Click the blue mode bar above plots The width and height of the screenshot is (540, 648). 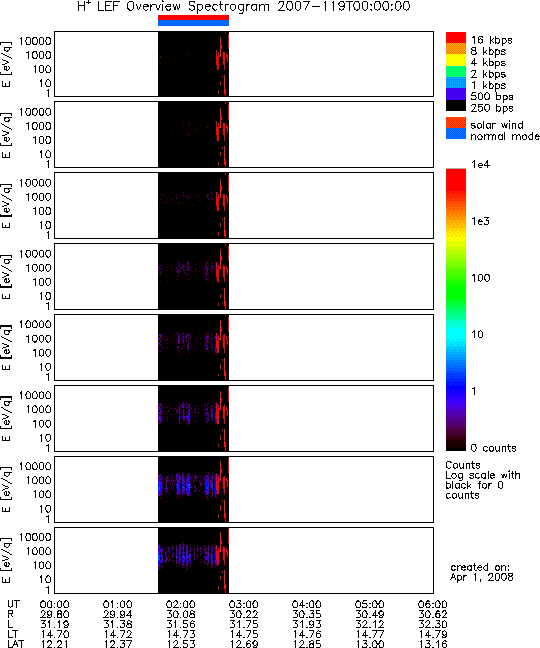[193, 23]
